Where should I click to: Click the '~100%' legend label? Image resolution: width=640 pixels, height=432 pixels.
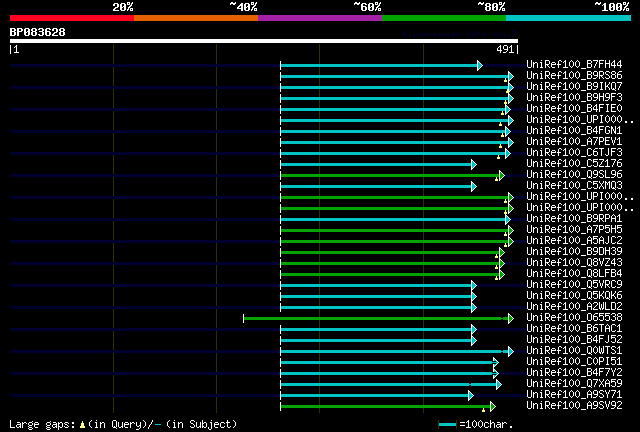[x=612, y=7]
